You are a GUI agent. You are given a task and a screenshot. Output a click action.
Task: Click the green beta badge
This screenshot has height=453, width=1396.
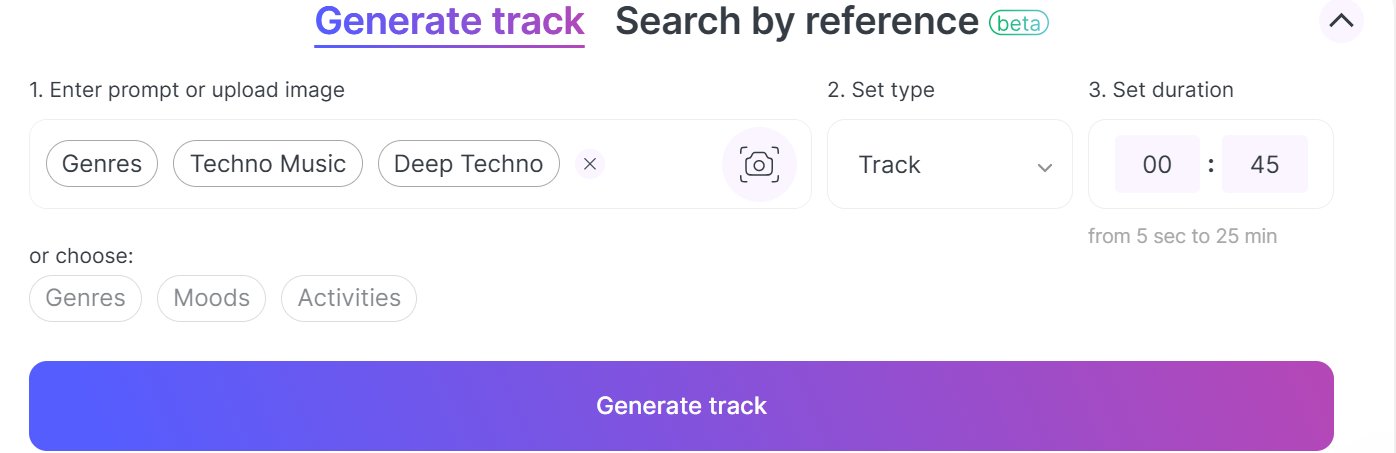tap(1018, 22)
